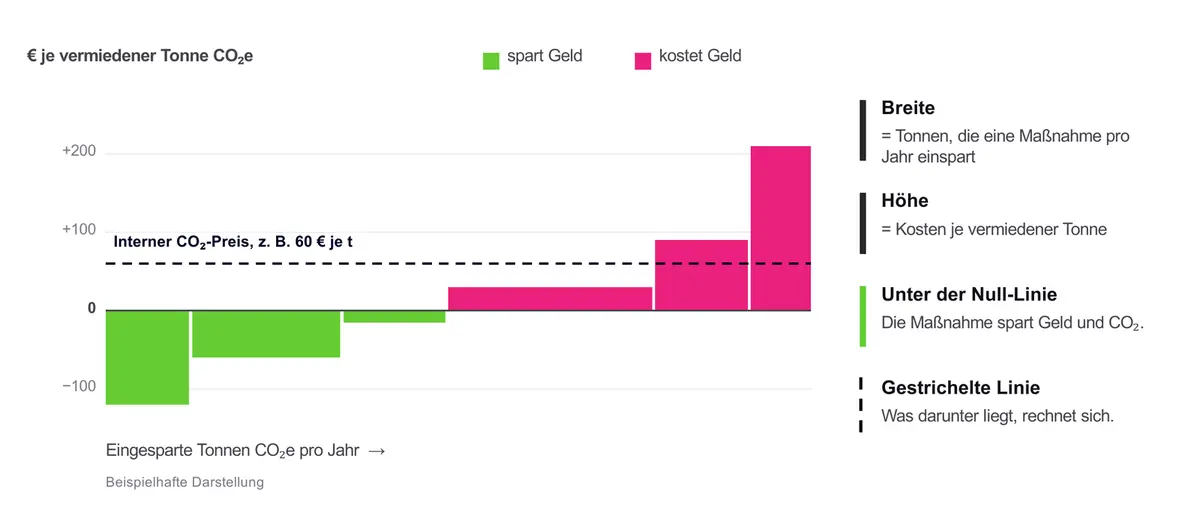Click the green vertical marker beside 'Unter der Null-Linie'
1200x521 pixels.
coord(862,316)
